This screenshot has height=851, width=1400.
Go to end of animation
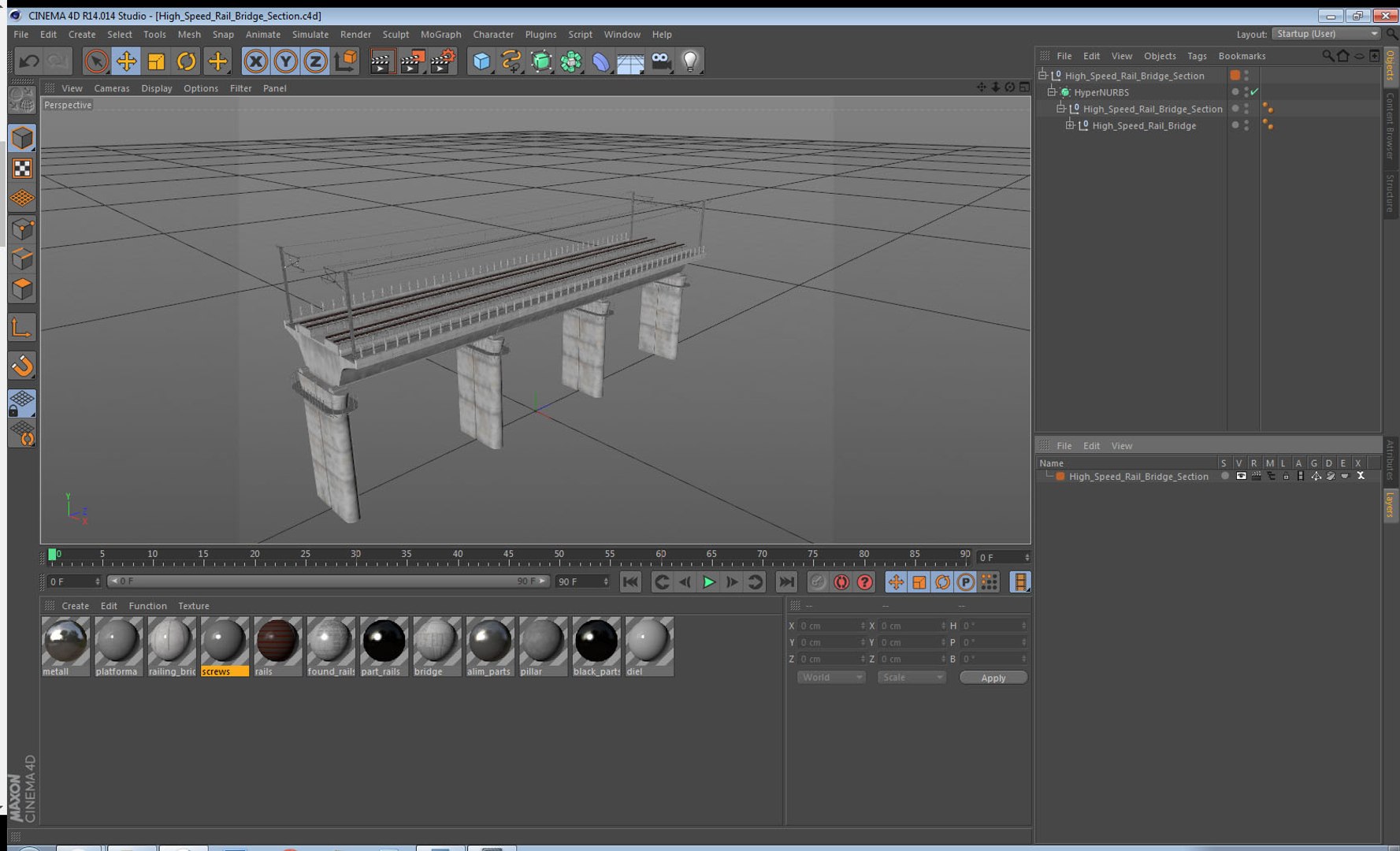click(x=785, y=582)
